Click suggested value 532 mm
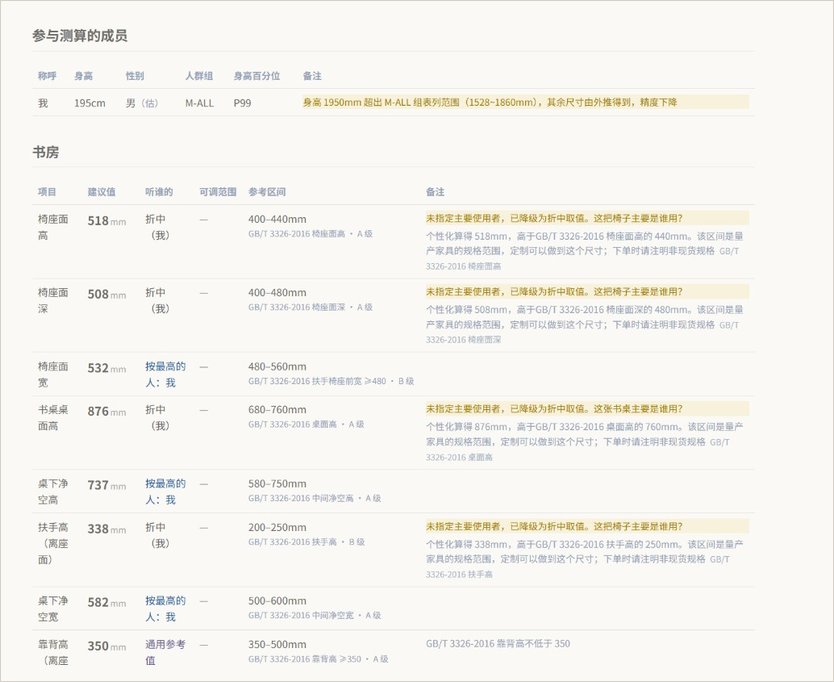 pos(107,368)
